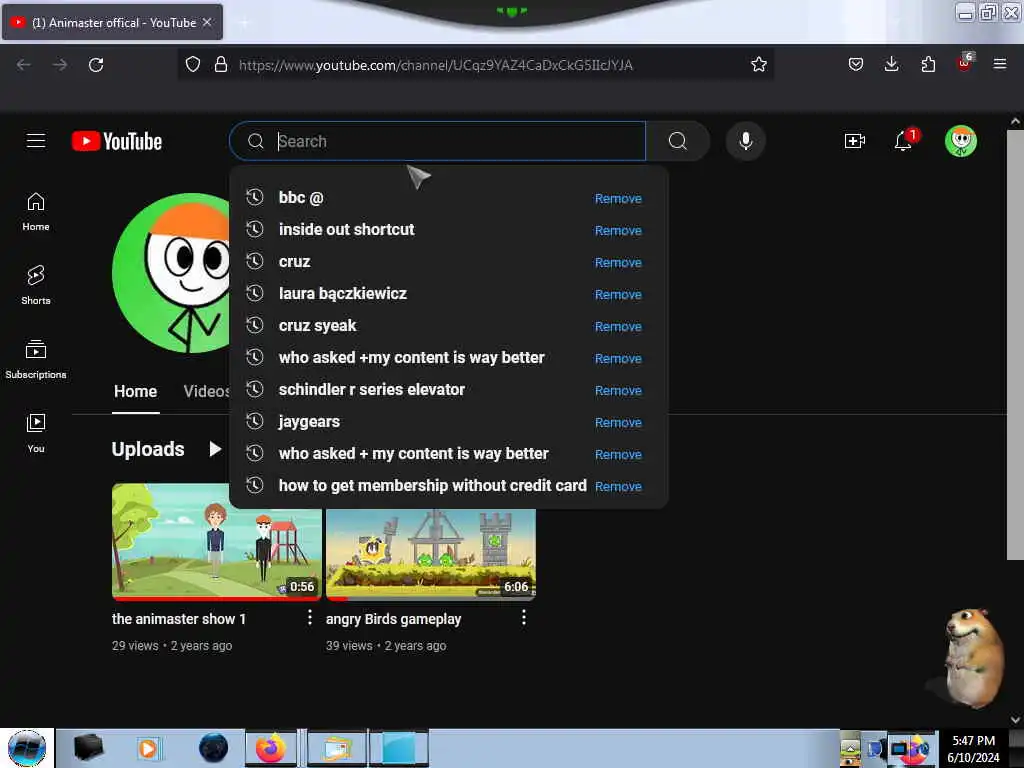This screenshot has height=768, width=1024.
Task: Go to Home in sidebar
Action: (36, 212)
